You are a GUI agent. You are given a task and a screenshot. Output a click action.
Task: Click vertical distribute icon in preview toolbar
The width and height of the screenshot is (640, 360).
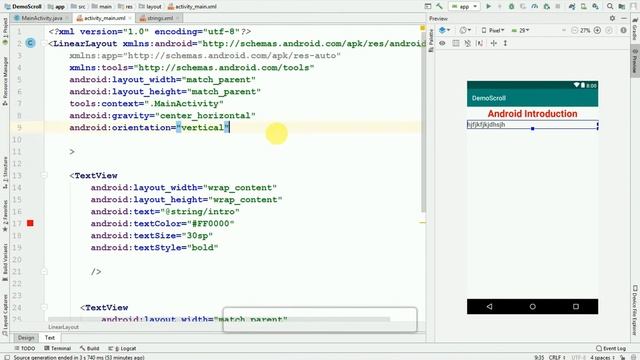click(x=505, y=43)
